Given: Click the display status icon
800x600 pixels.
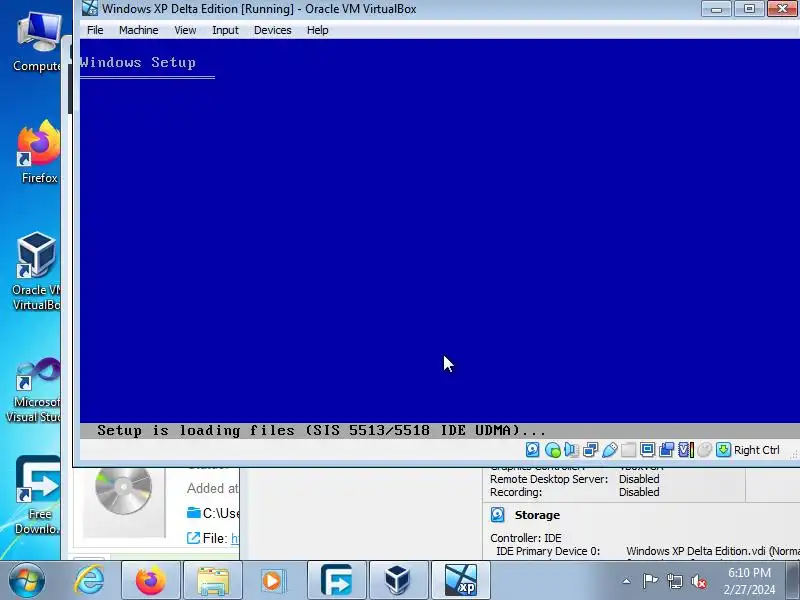Looking at the screenshot, I should tap(647, 449).
